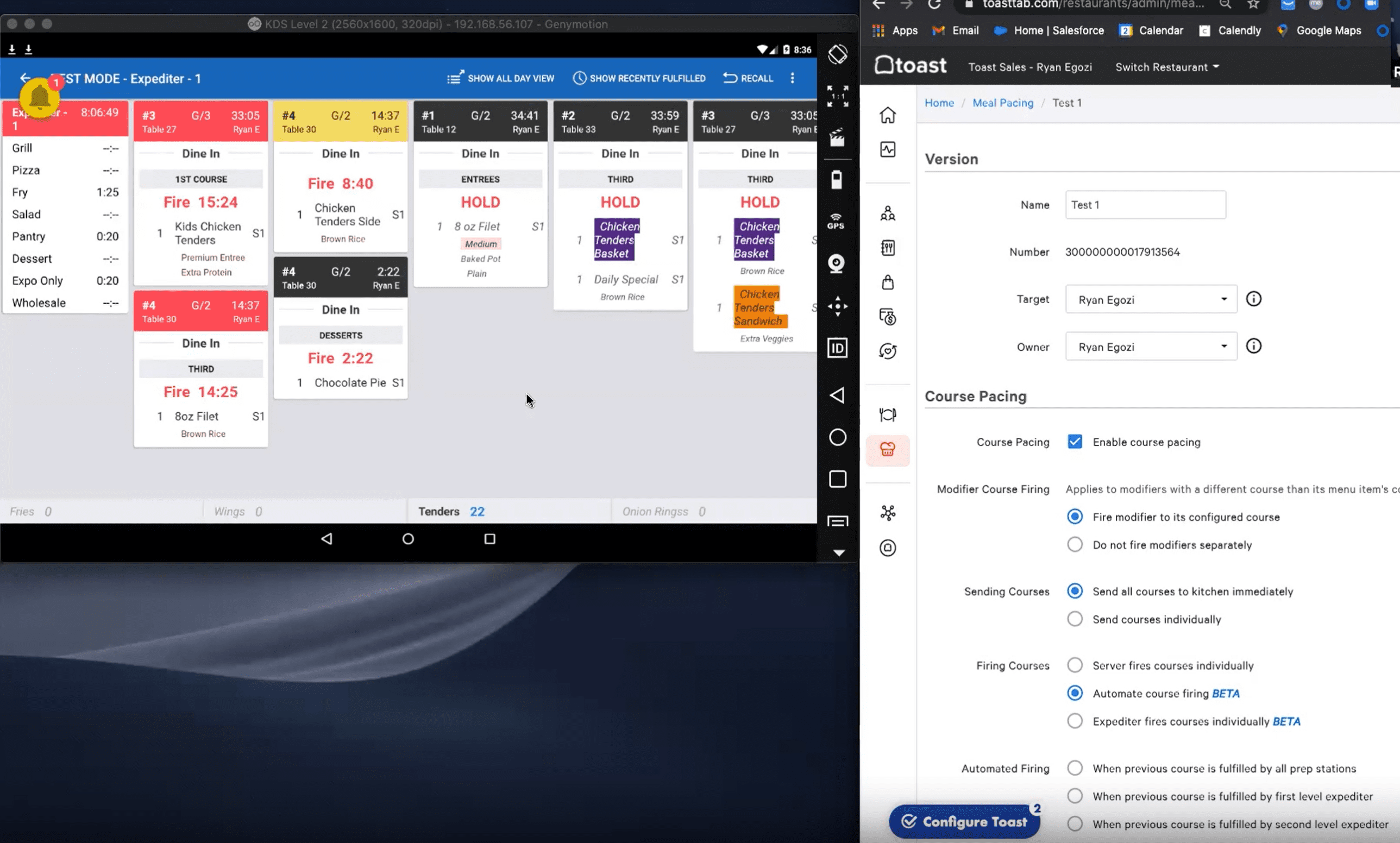Click the Meal Pacing breadcrumb link
1400x843 pixels.
click(x=1002, y=102)
